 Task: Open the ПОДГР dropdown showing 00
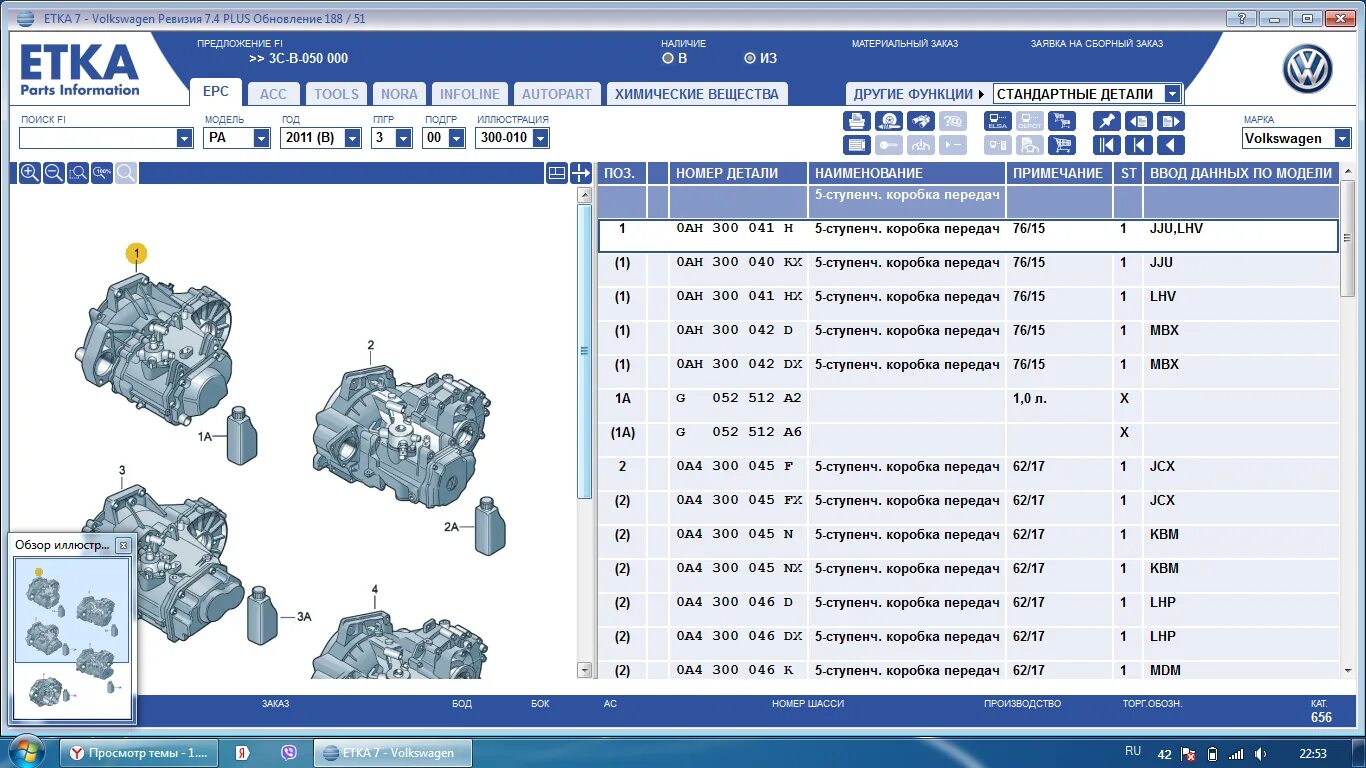457,138
